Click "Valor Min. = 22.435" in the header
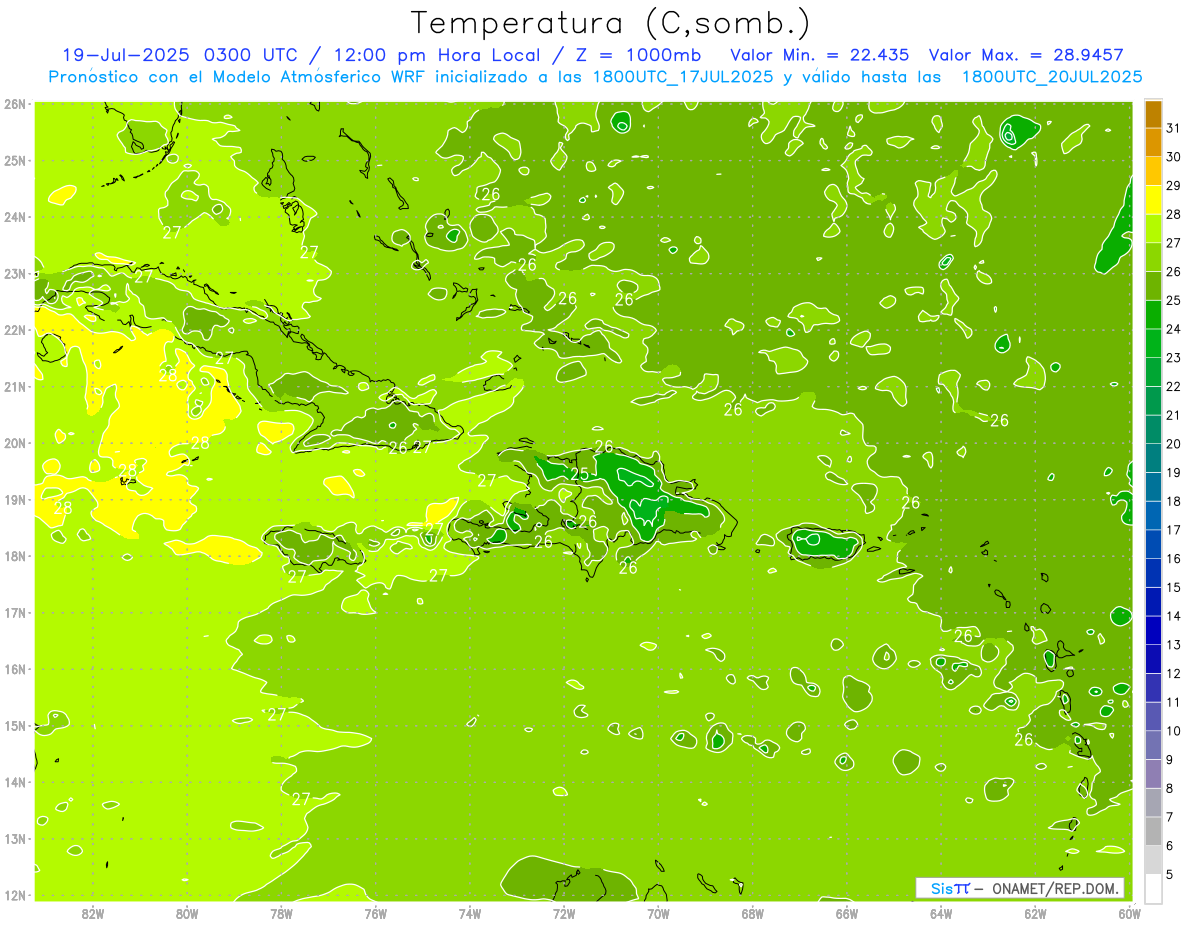The image size is (1200, 927). click(820, 55)
